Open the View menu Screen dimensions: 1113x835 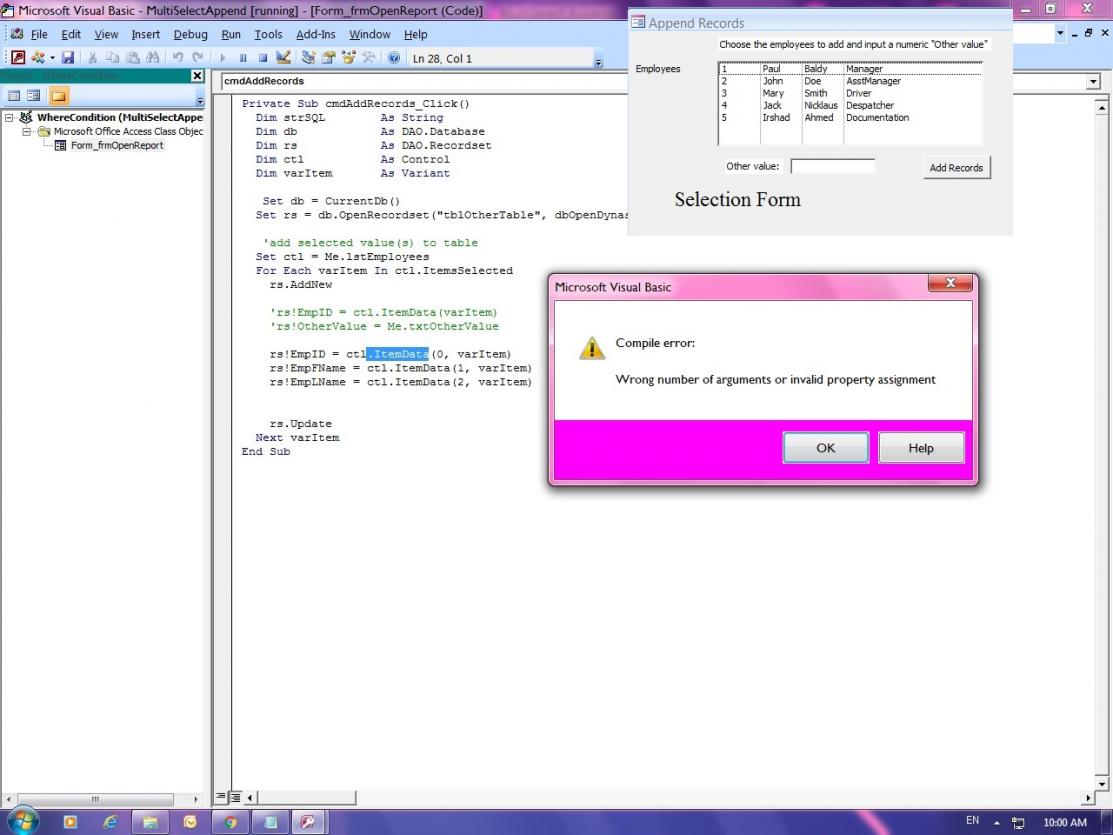pos(106,34)
